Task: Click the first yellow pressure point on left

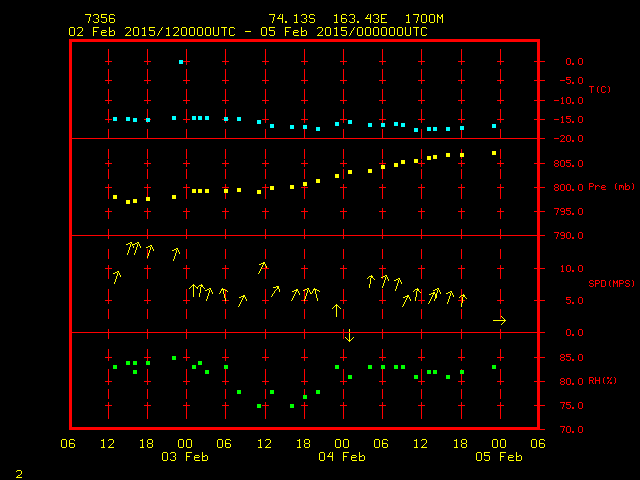Action: point(115,197)
